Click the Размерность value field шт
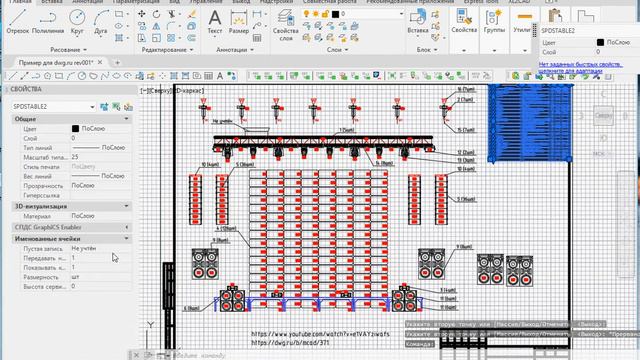Image resolution: width=640 pixels, height=360 pixels. point(101,277)
